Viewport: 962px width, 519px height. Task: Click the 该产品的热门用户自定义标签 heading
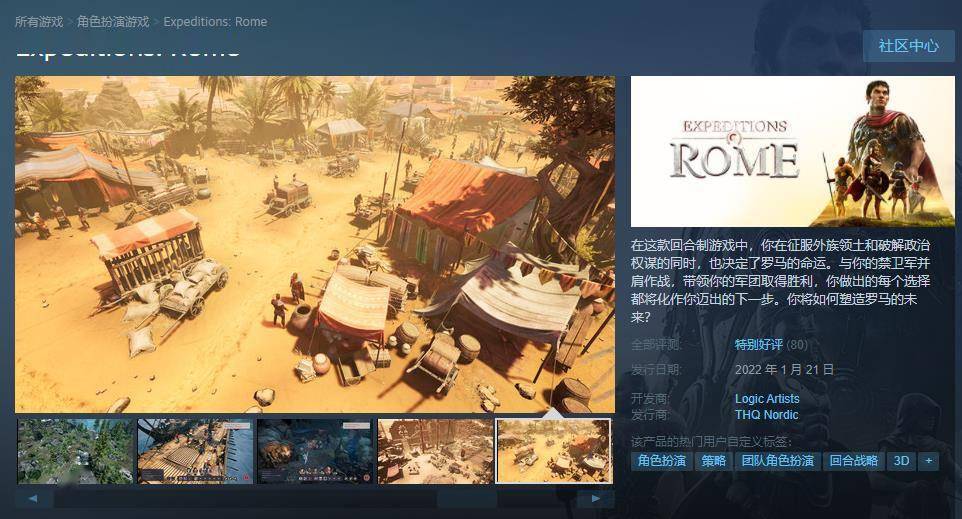[712, 442]
